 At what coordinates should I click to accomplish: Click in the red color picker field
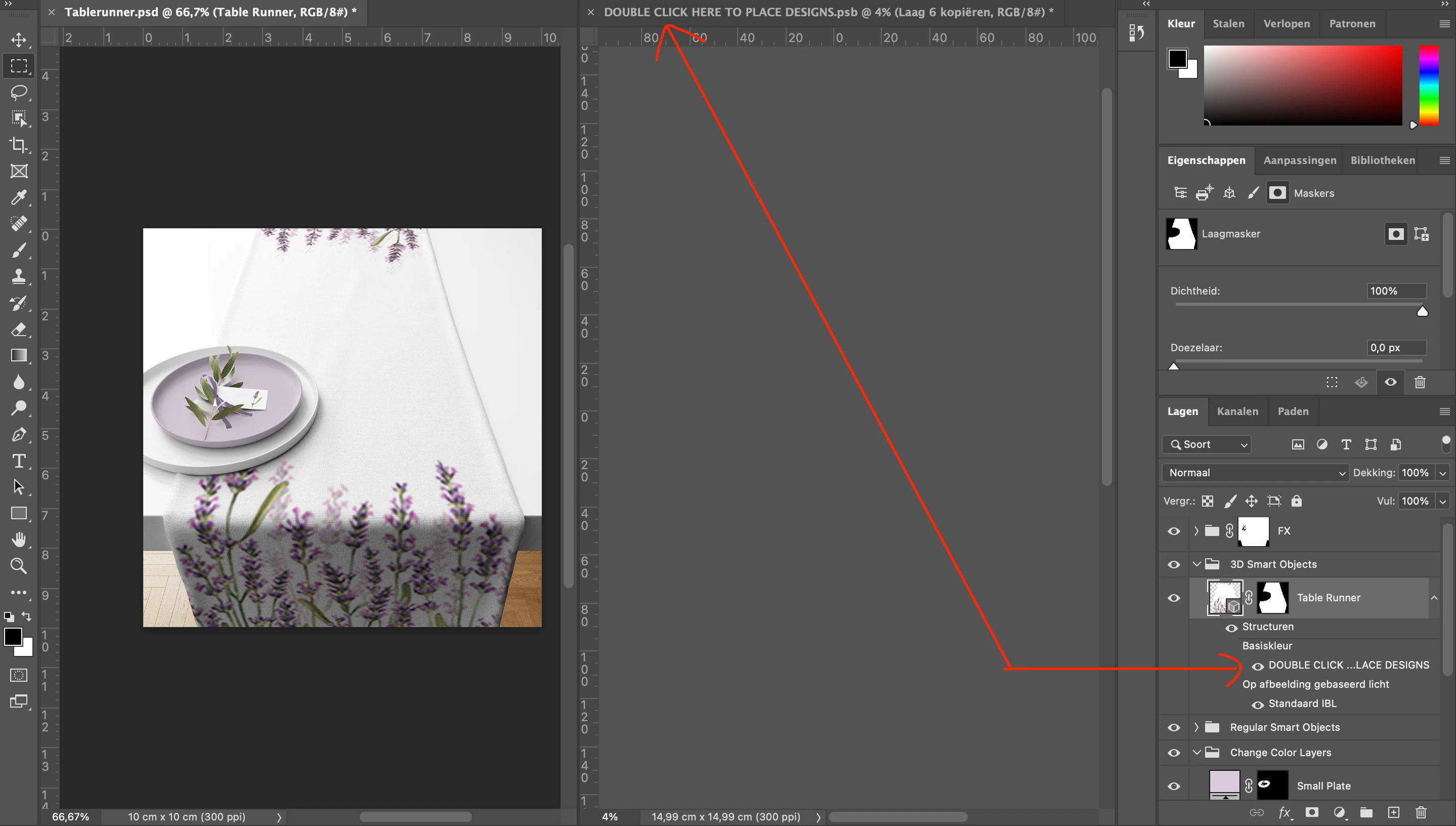tap(1303, 85)
